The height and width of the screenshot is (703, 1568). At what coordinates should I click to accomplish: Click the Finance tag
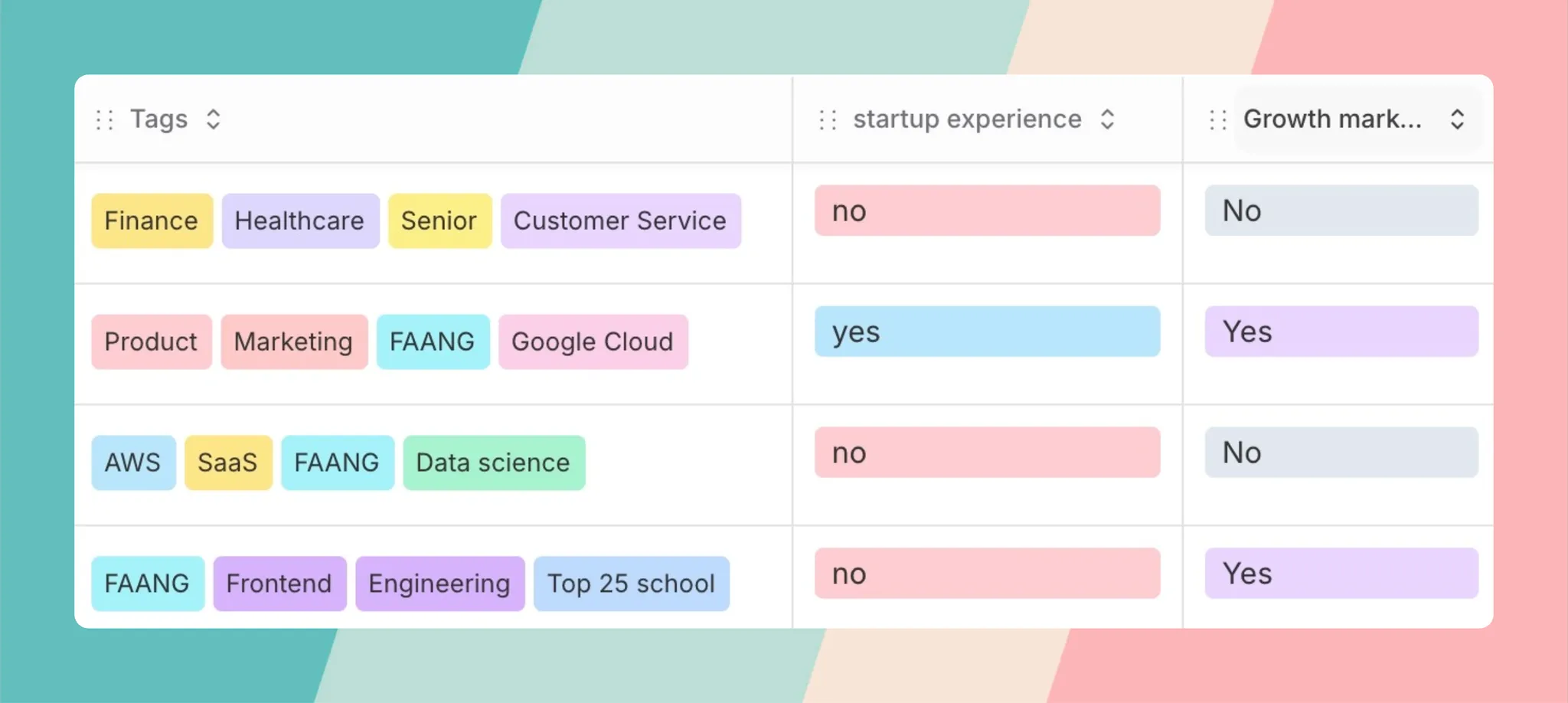coord(152,221)
